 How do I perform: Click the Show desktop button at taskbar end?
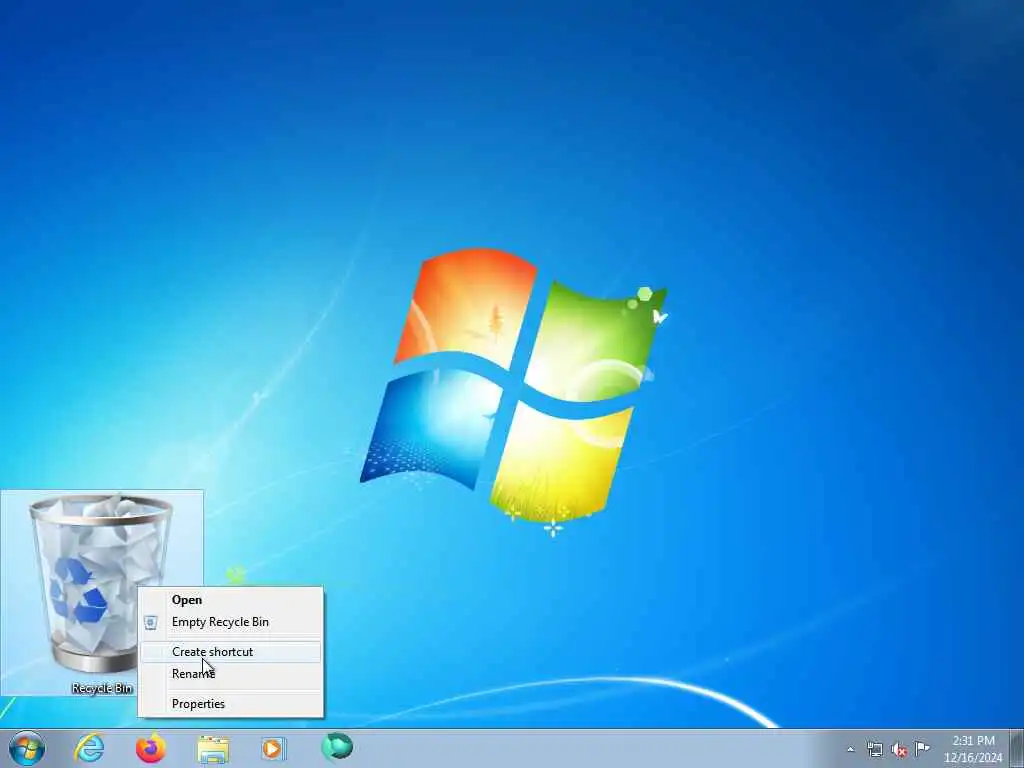click(1017, 748)
